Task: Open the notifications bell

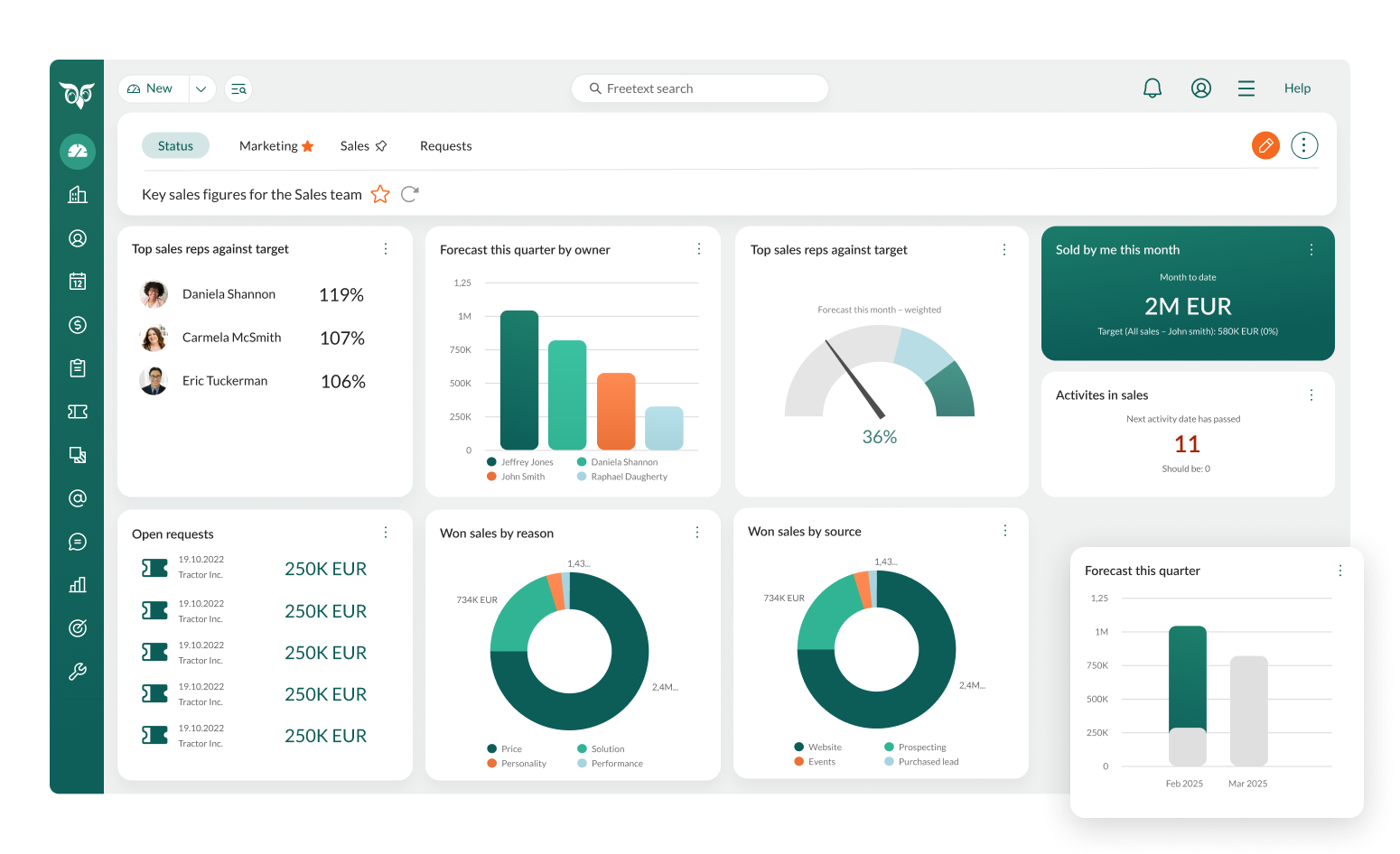Action: (x=1153, y=88)
